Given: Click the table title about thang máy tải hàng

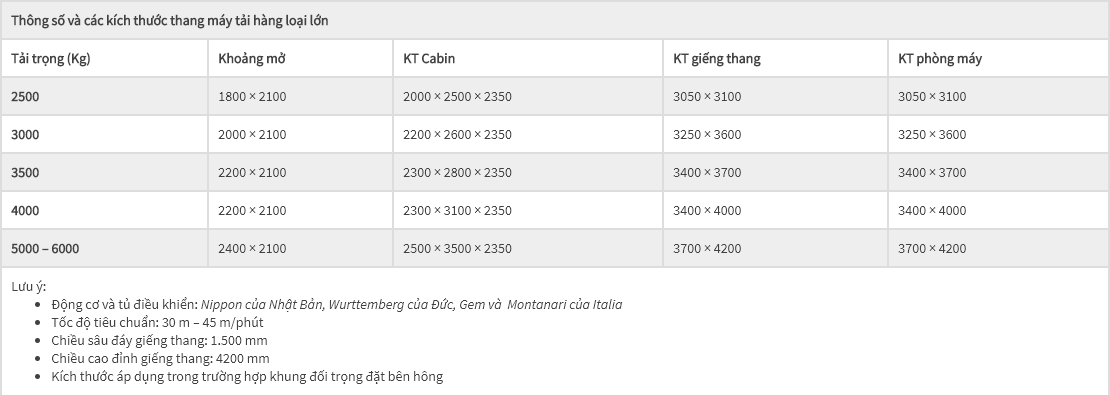Looking at the screenshot, I should [169, 21].
